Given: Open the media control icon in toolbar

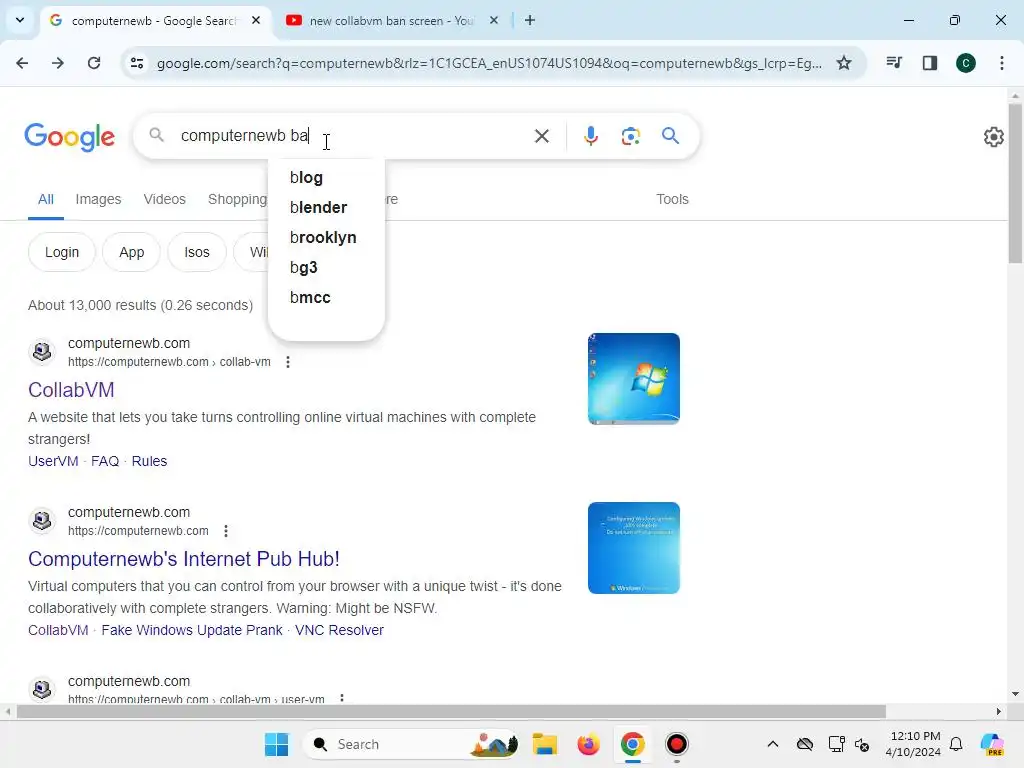Looking at the screenshot, I should pos(894,63).
